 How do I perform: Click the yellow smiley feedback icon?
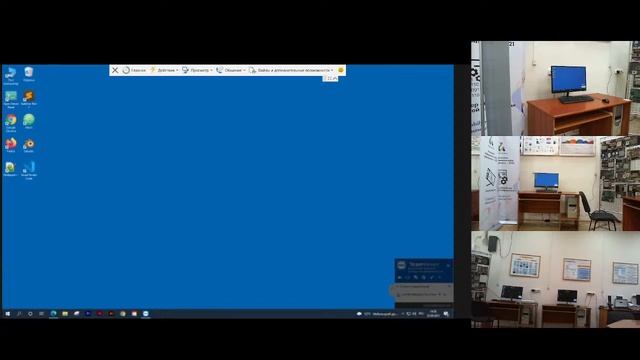tap(341, 70)
